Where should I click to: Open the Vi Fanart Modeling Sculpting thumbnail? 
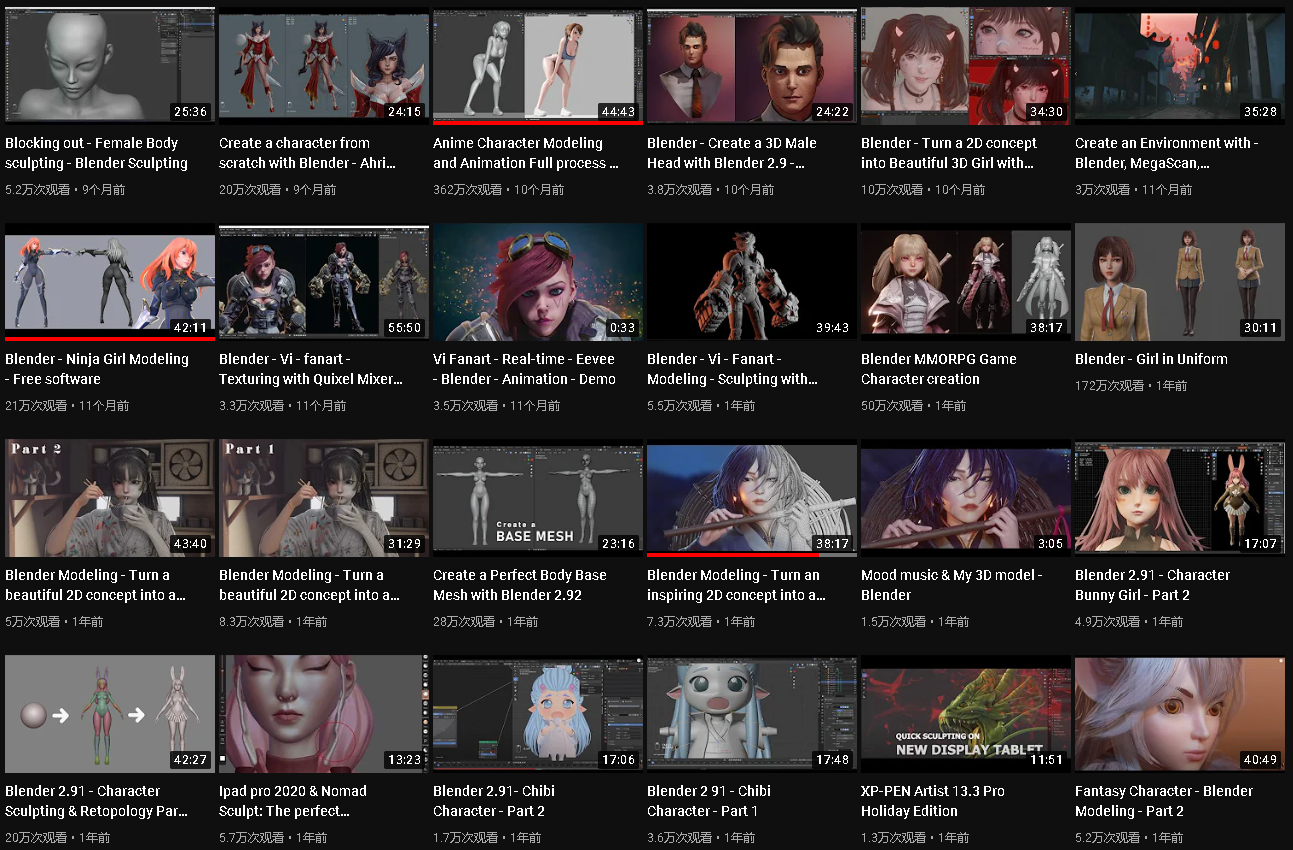click(x=752, y=281)
